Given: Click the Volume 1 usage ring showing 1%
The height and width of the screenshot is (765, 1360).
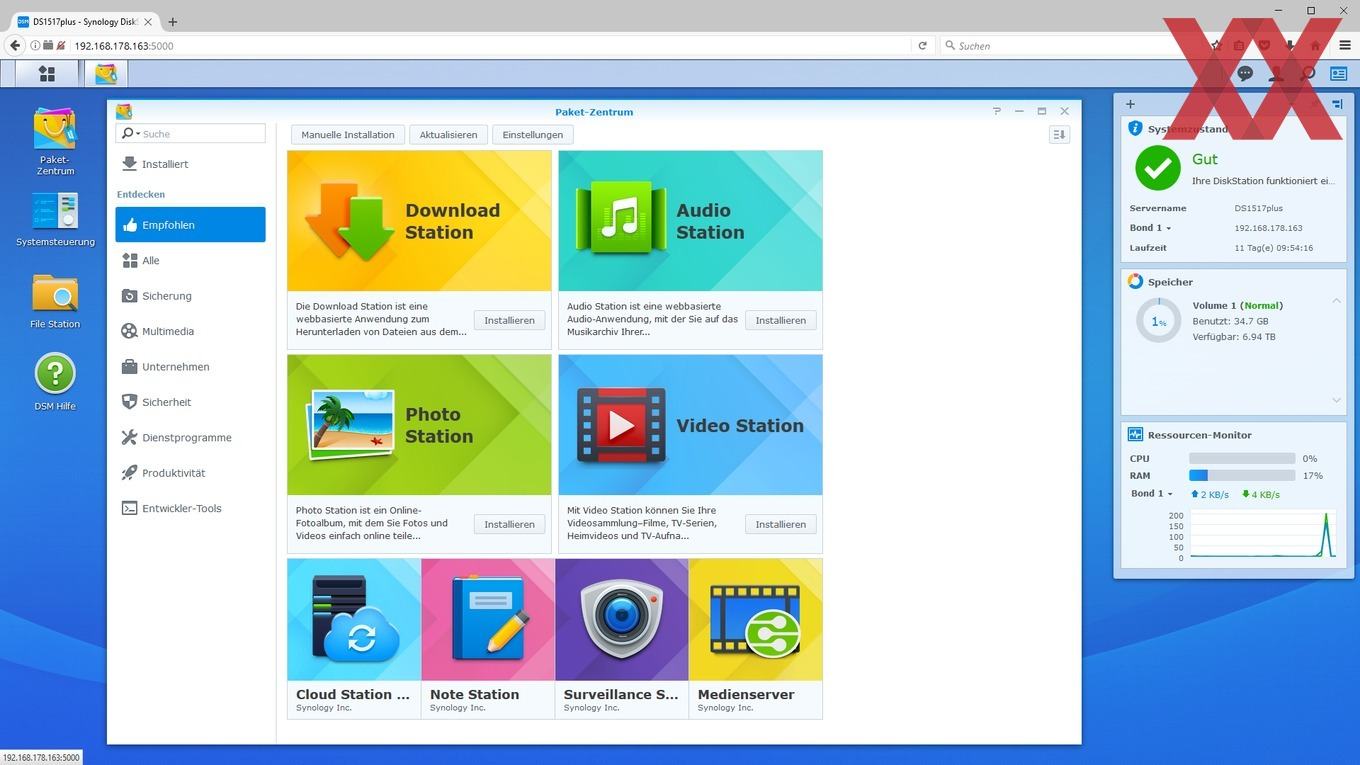Looking at the screenshot, I should coord(1158,321).
